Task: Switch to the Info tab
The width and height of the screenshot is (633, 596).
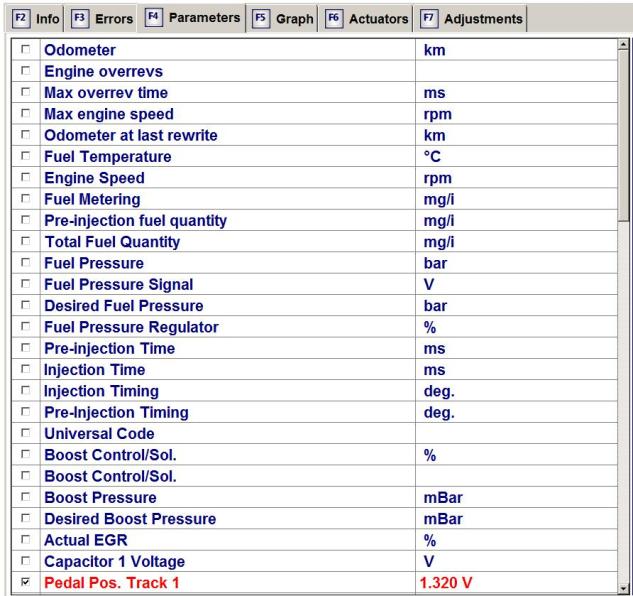Action: pyautogui.click(x=31, y=19)
